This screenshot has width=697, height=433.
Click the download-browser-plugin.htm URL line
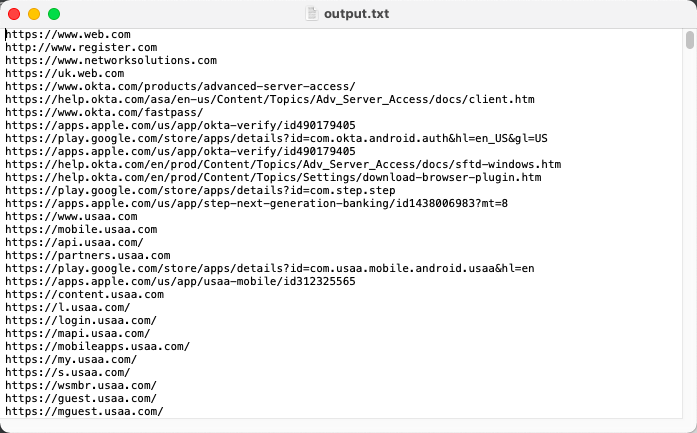pos(273,177)
